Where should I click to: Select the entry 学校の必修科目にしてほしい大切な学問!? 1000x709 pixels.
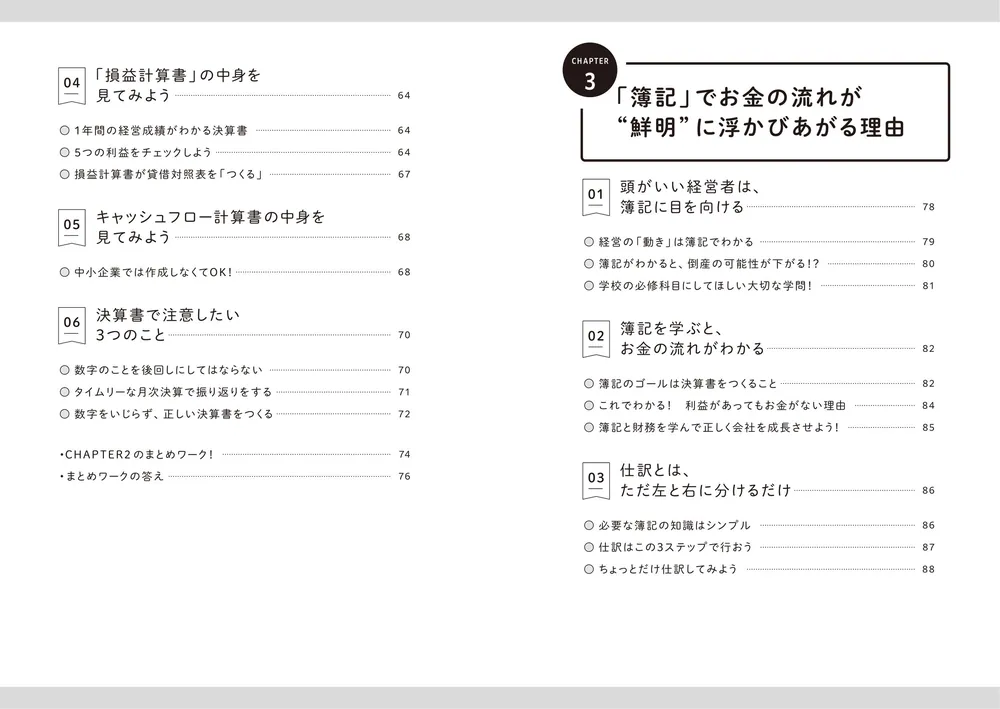(x=705, y=286)
